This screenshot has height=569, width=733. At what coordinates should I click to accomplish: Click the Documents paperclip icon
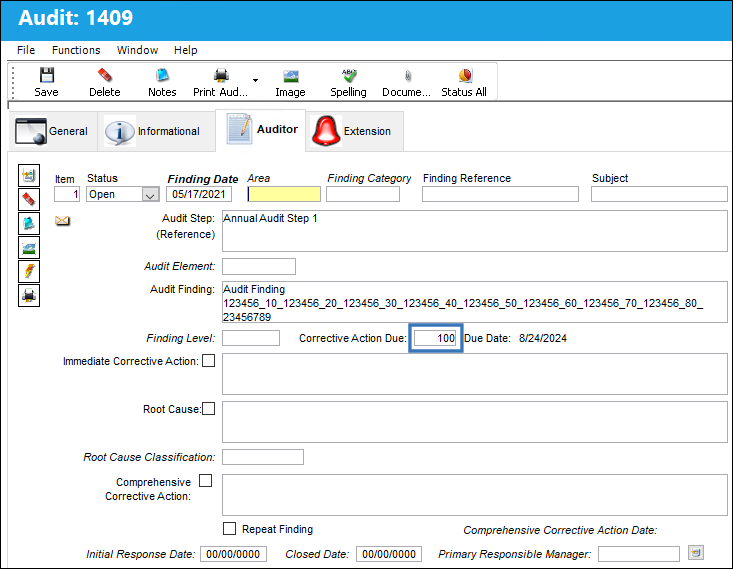click(x=408, y=75)
